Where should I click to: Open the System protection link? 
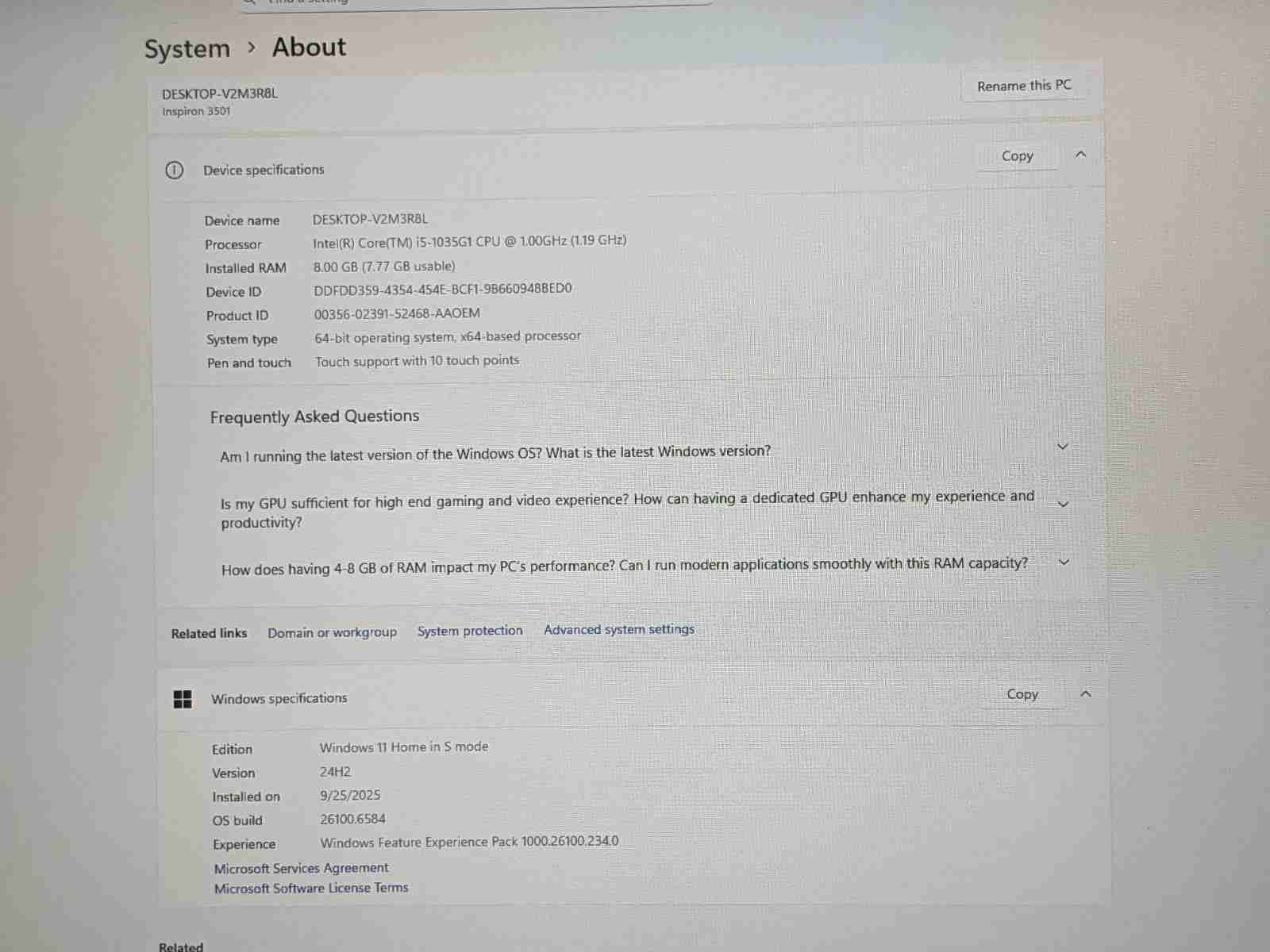[470, 631]
